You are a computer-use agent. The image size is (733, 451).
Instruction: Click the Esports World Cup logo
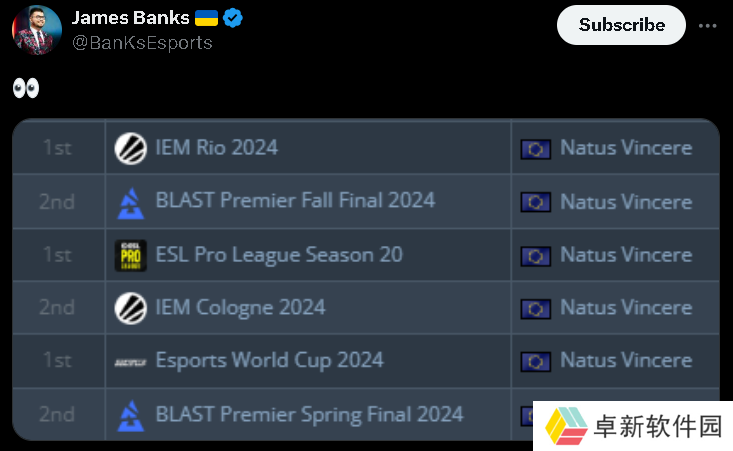[131, 362]
